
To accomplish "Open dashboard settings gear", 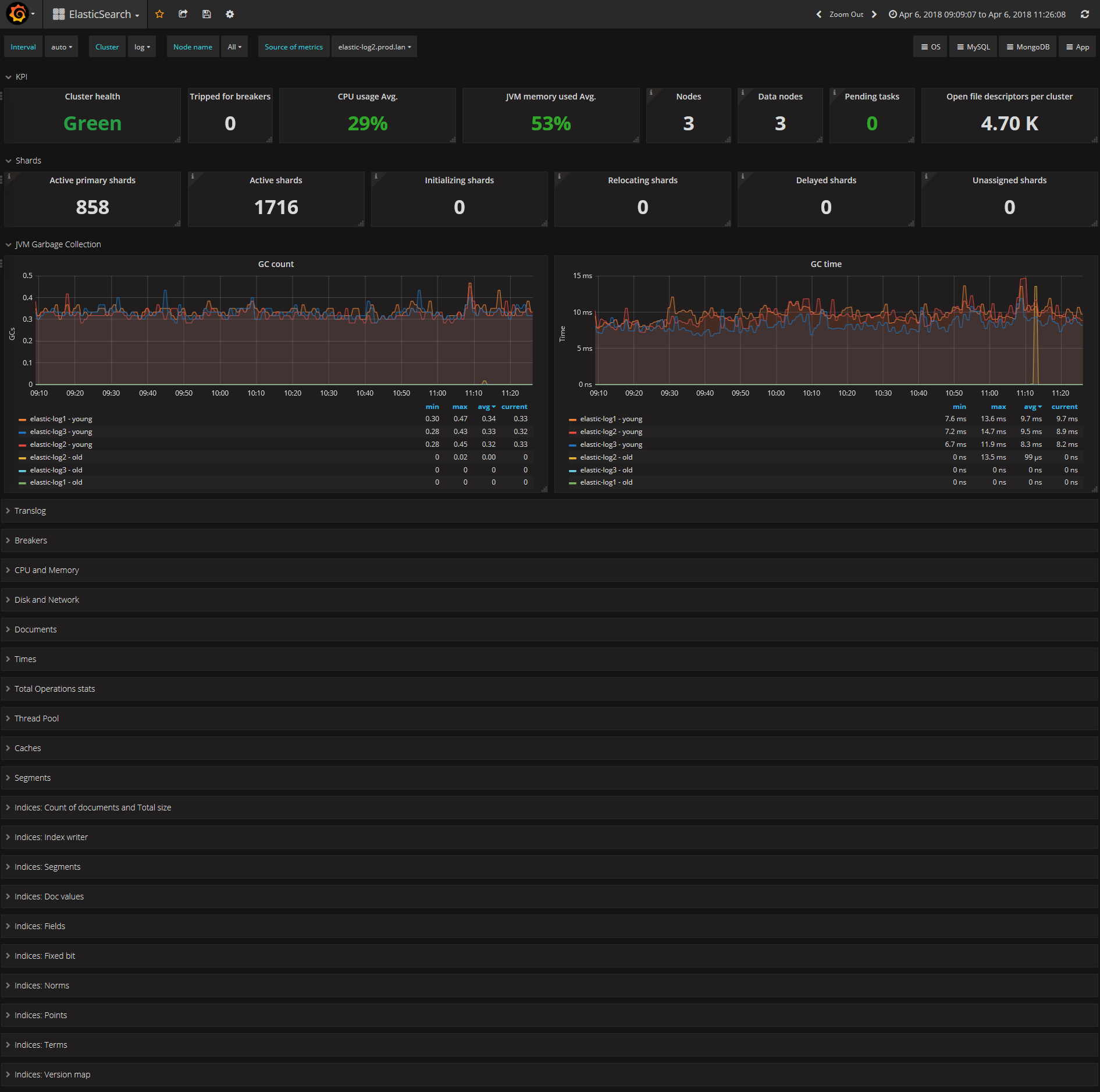I will pos(230,14).
